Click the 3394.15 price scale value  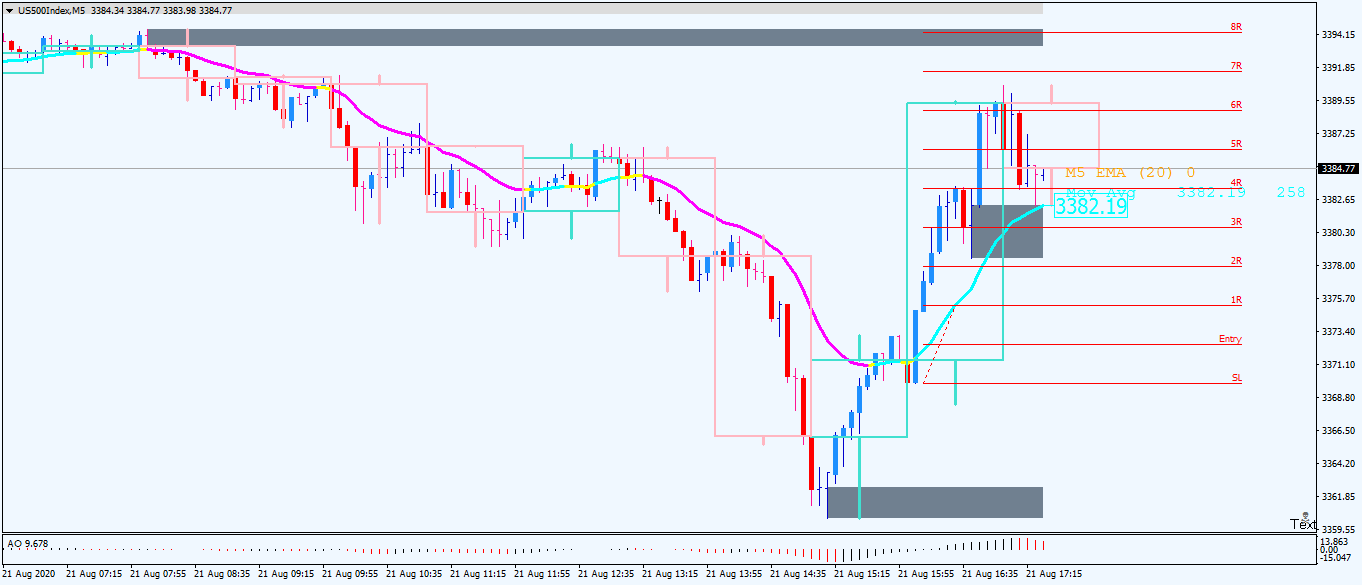pos(1338,35)
